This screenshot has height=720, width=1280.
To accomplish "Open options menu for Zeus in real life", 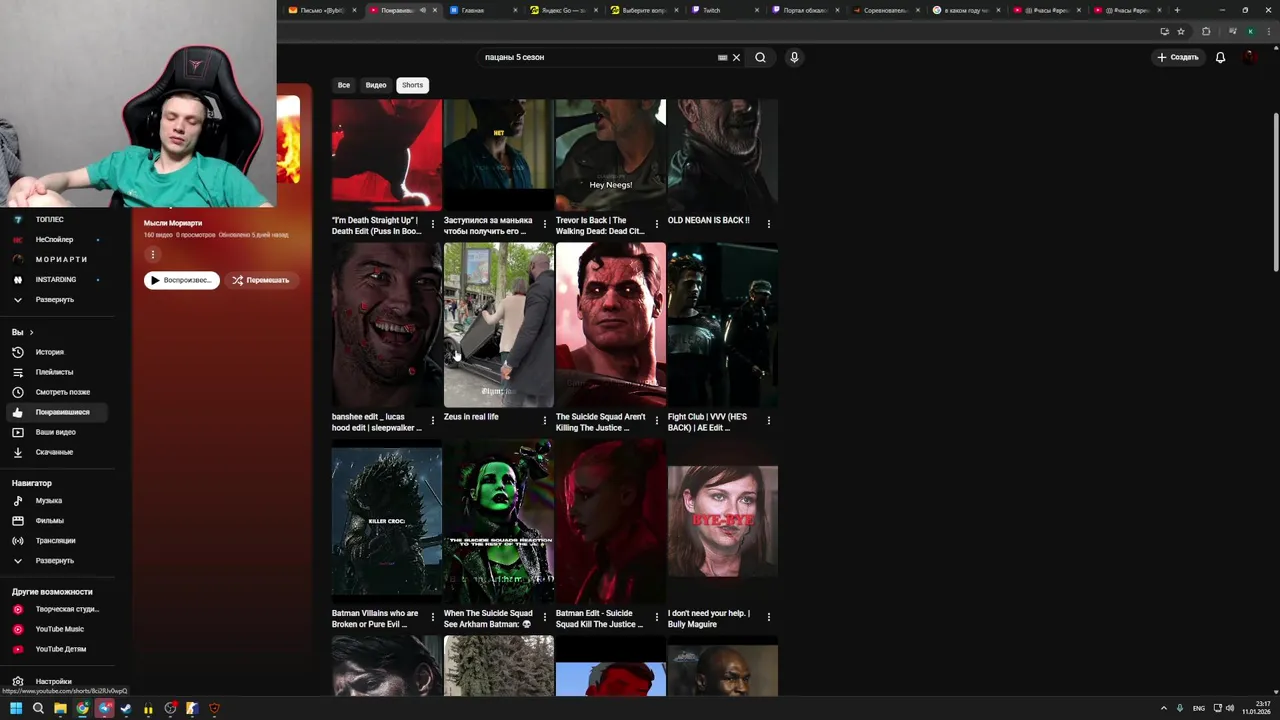I will (545, 420).
